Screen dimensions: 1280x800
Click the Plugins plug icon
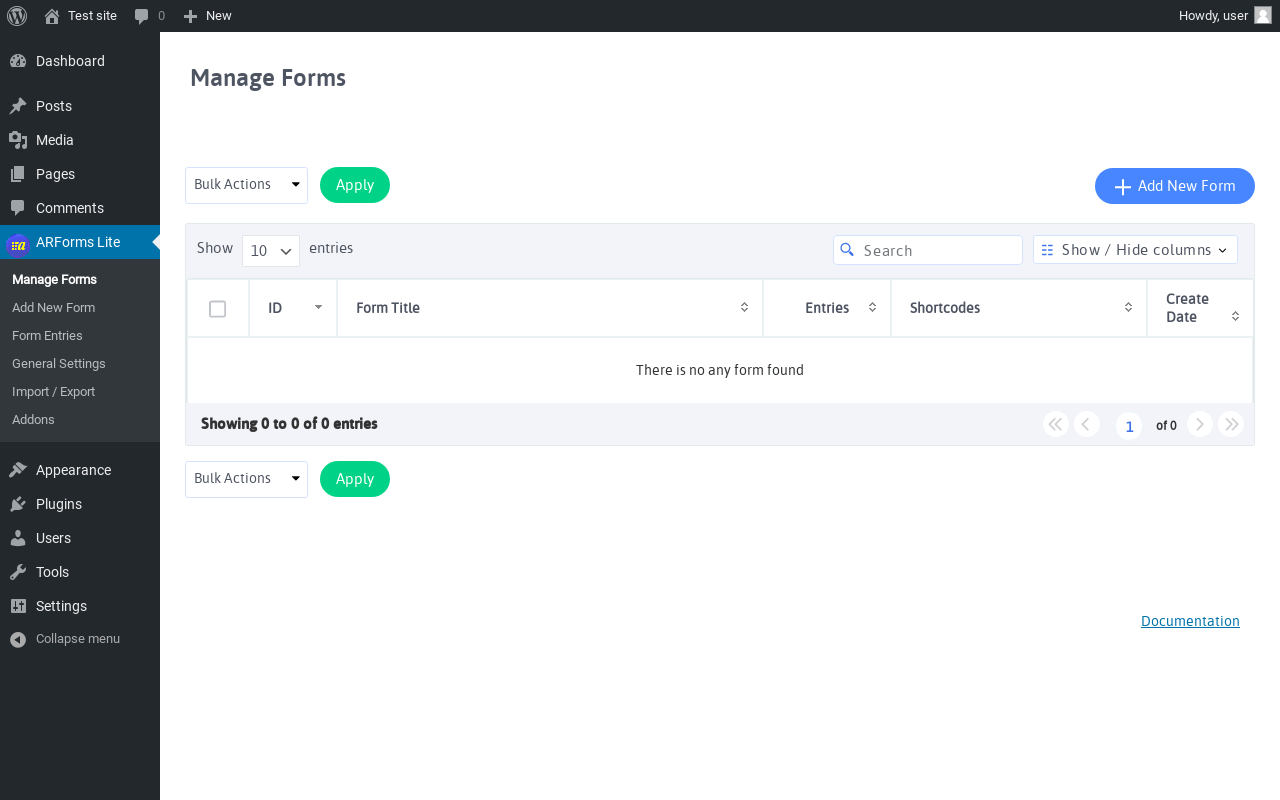[x=18, y=504]
